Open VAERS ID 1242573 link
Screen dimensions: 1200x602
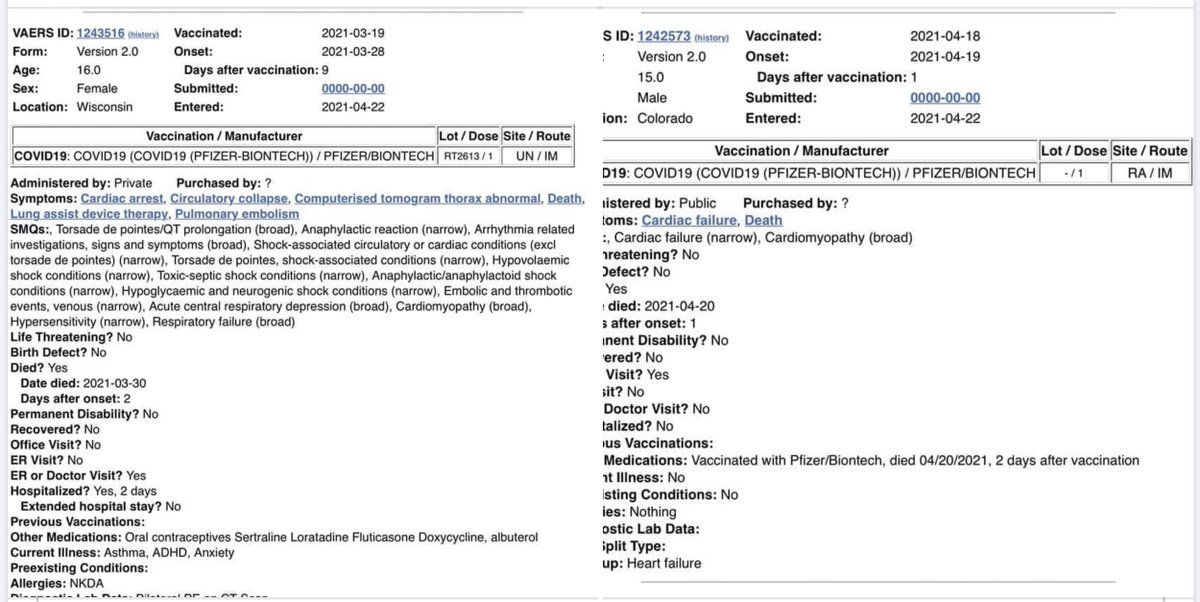coord(664,36)
